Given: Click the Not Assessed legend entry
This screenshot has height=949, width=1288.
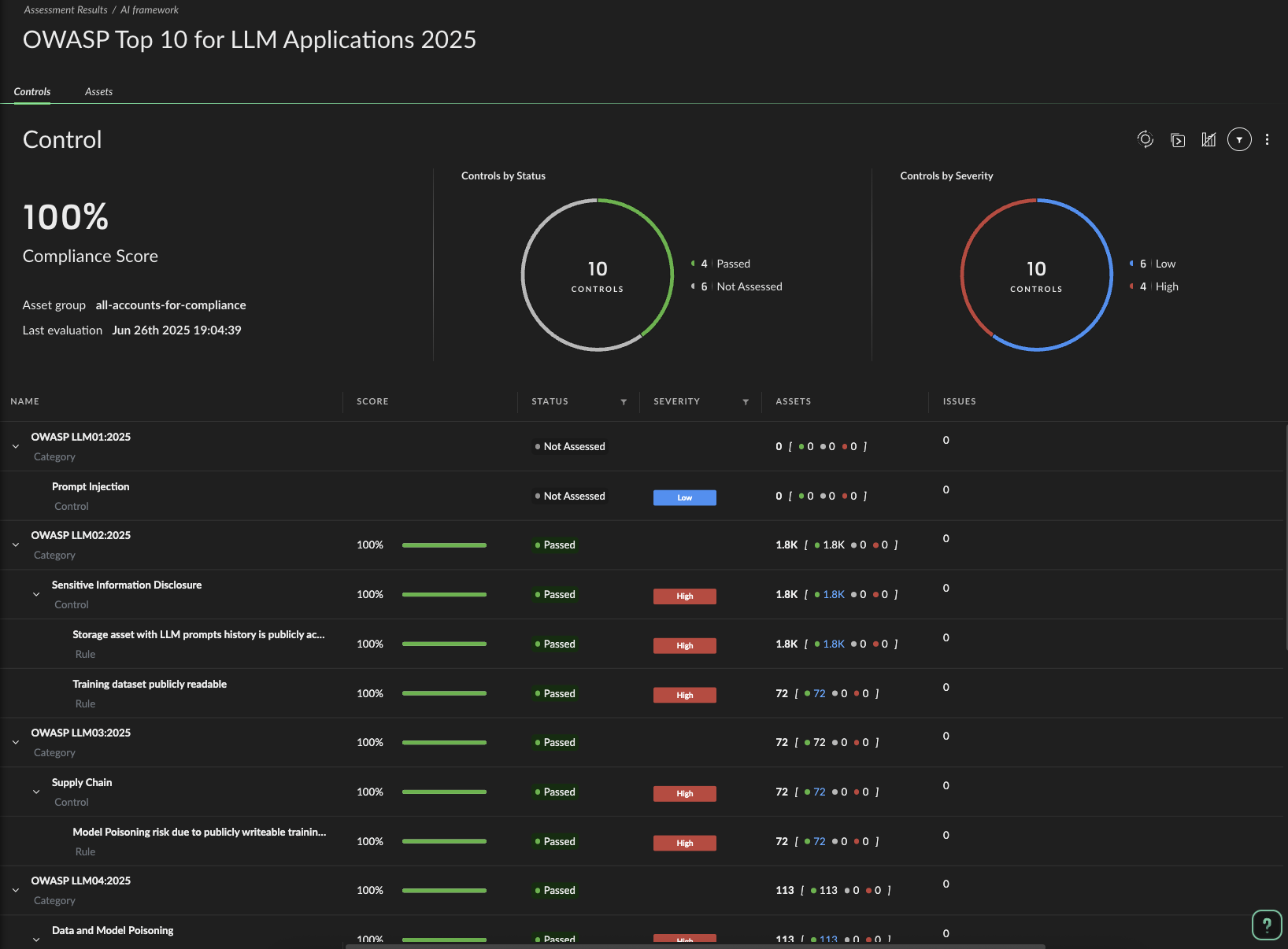Looking at the screenshot, I should [737, 286].
